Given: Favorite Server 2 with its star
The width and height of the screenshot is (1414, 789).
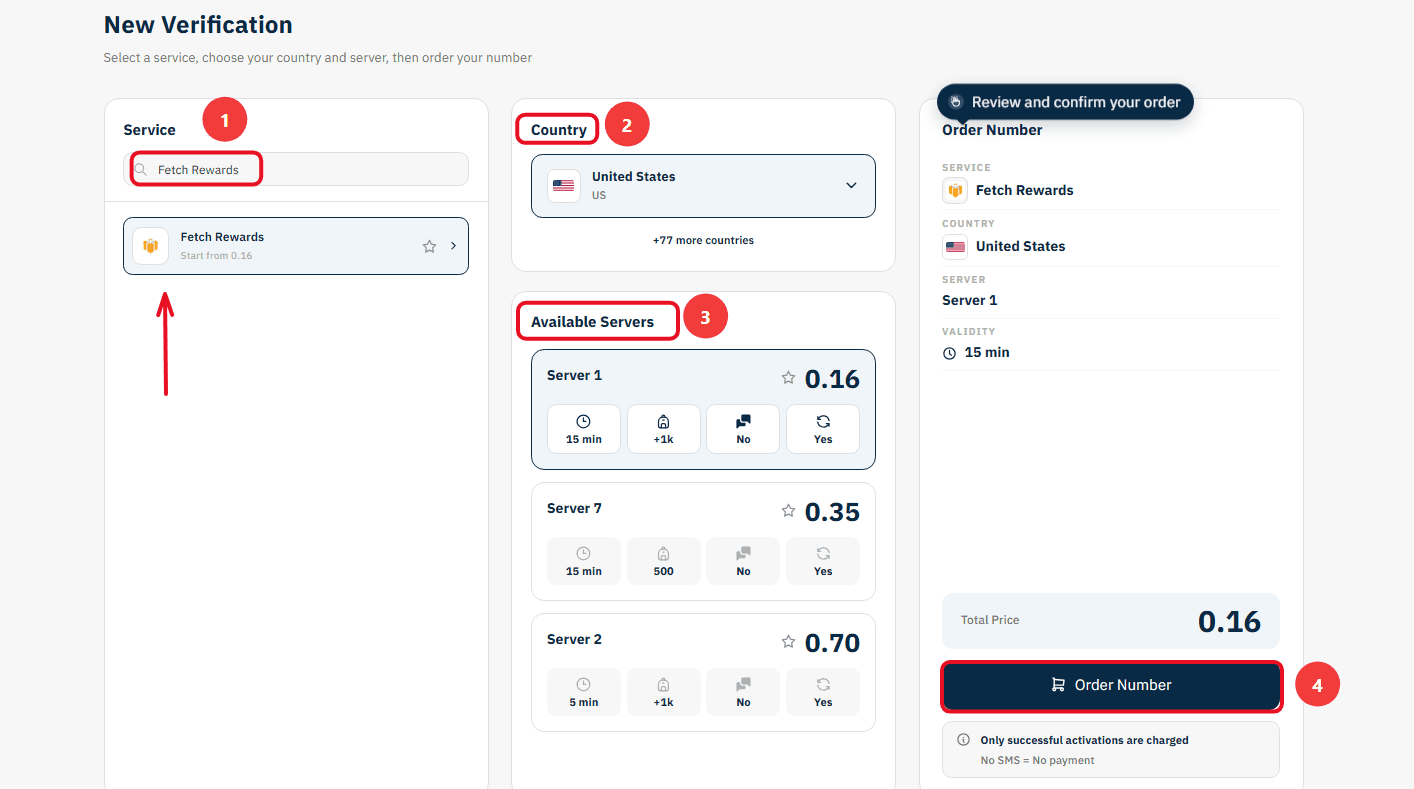Looking at the screenshot, I should pyautogui.click(x=788, y=642).
